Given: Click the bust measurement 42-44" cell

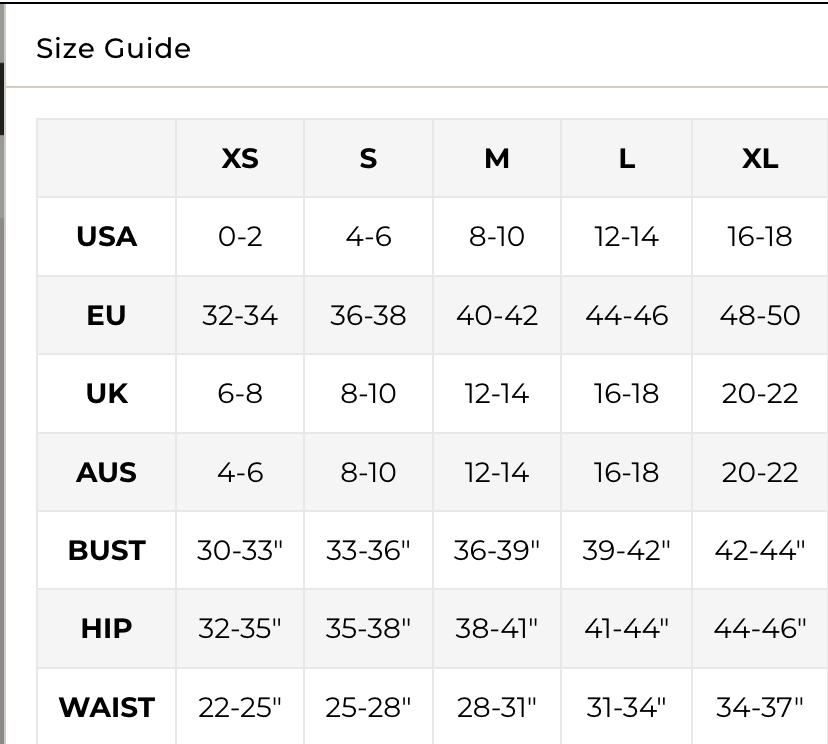Looking at the screenshot, I should tap(760, 551).
